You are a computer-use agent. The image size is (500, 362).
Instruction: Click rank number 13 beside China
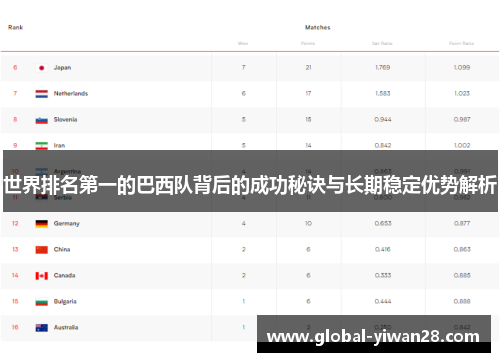tap(15, 249)
